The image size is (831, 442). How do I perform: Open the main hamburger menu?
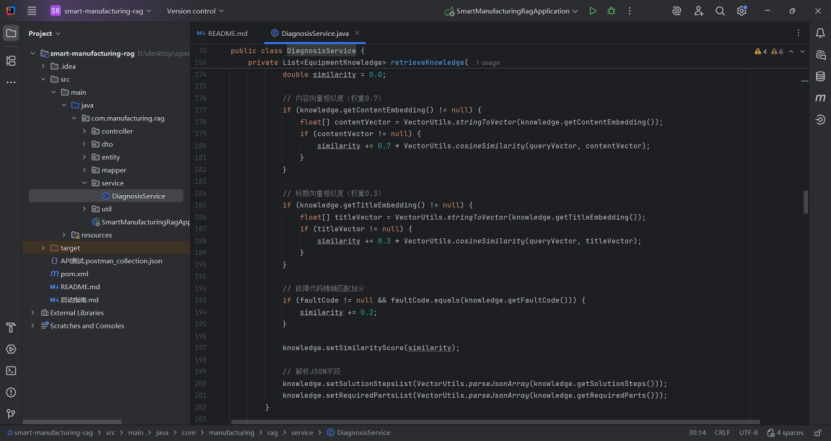click(x=32, y=11)
